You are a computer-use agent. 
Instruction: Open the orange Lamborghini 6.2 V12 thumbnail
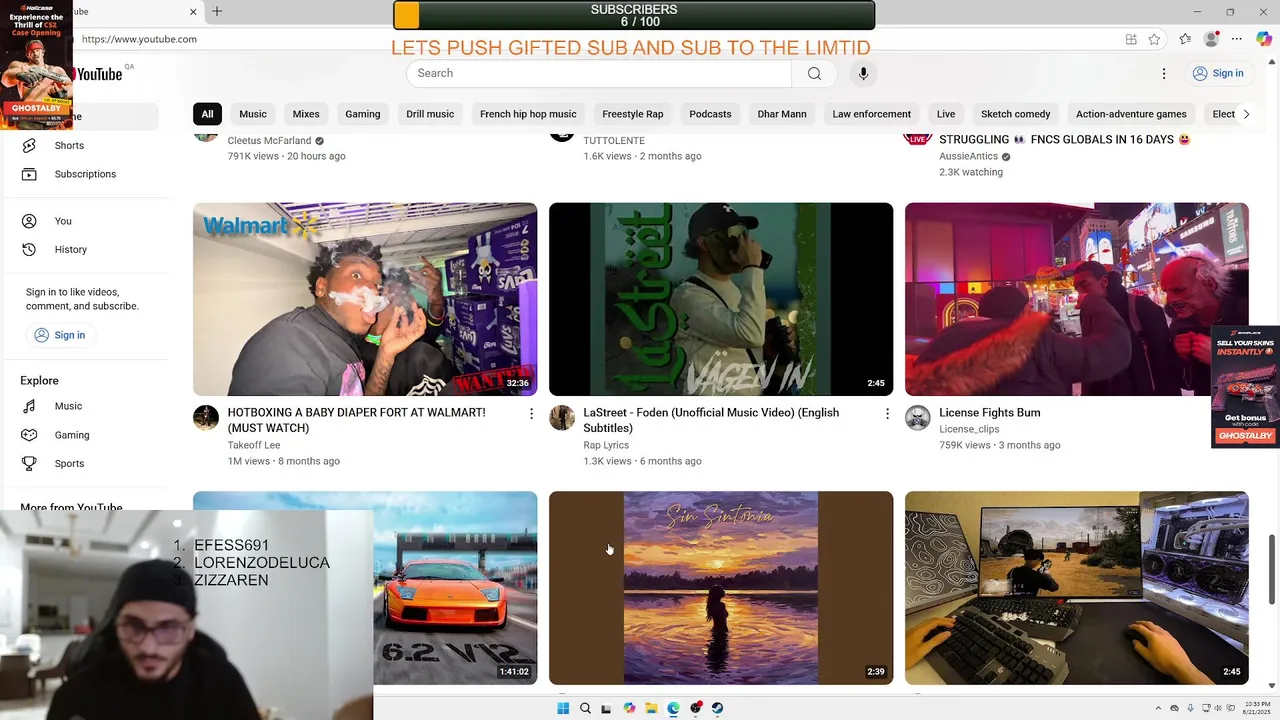click(x=455, y=588)
